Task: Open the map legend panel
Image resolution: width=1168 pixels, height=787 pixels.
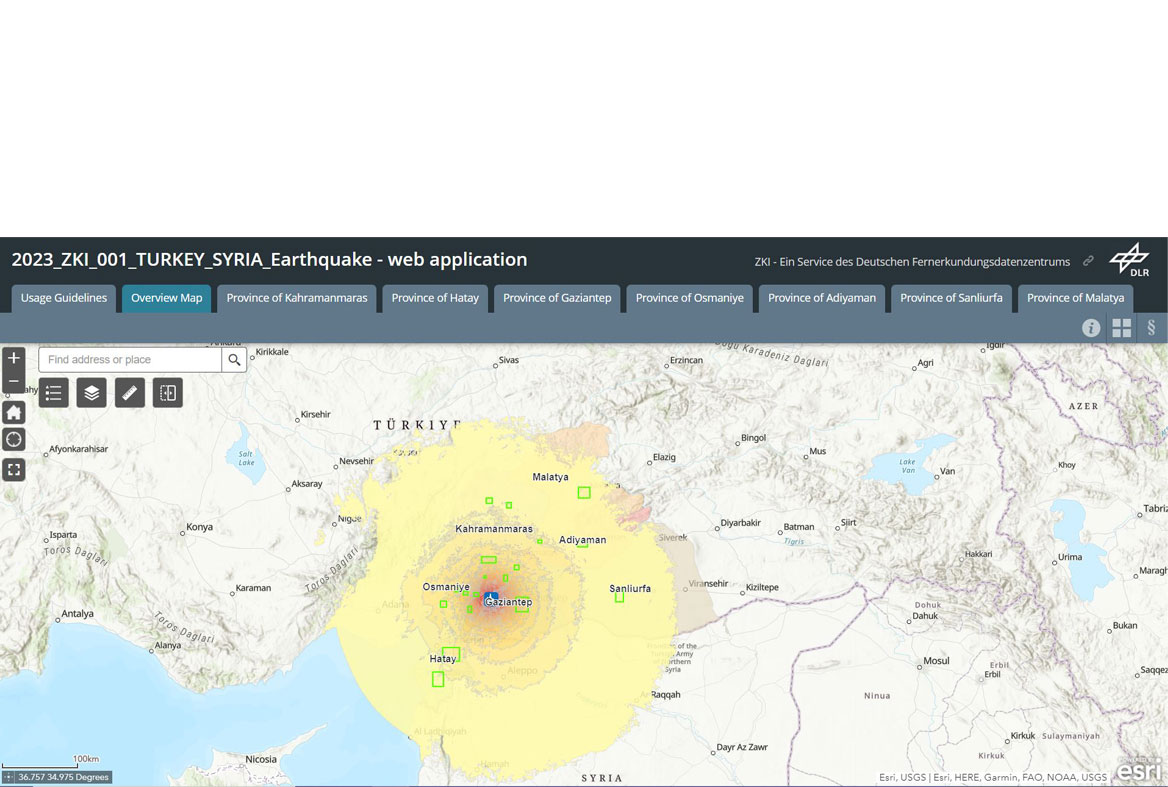Action: pyautogui.click(x=54, y=393)
